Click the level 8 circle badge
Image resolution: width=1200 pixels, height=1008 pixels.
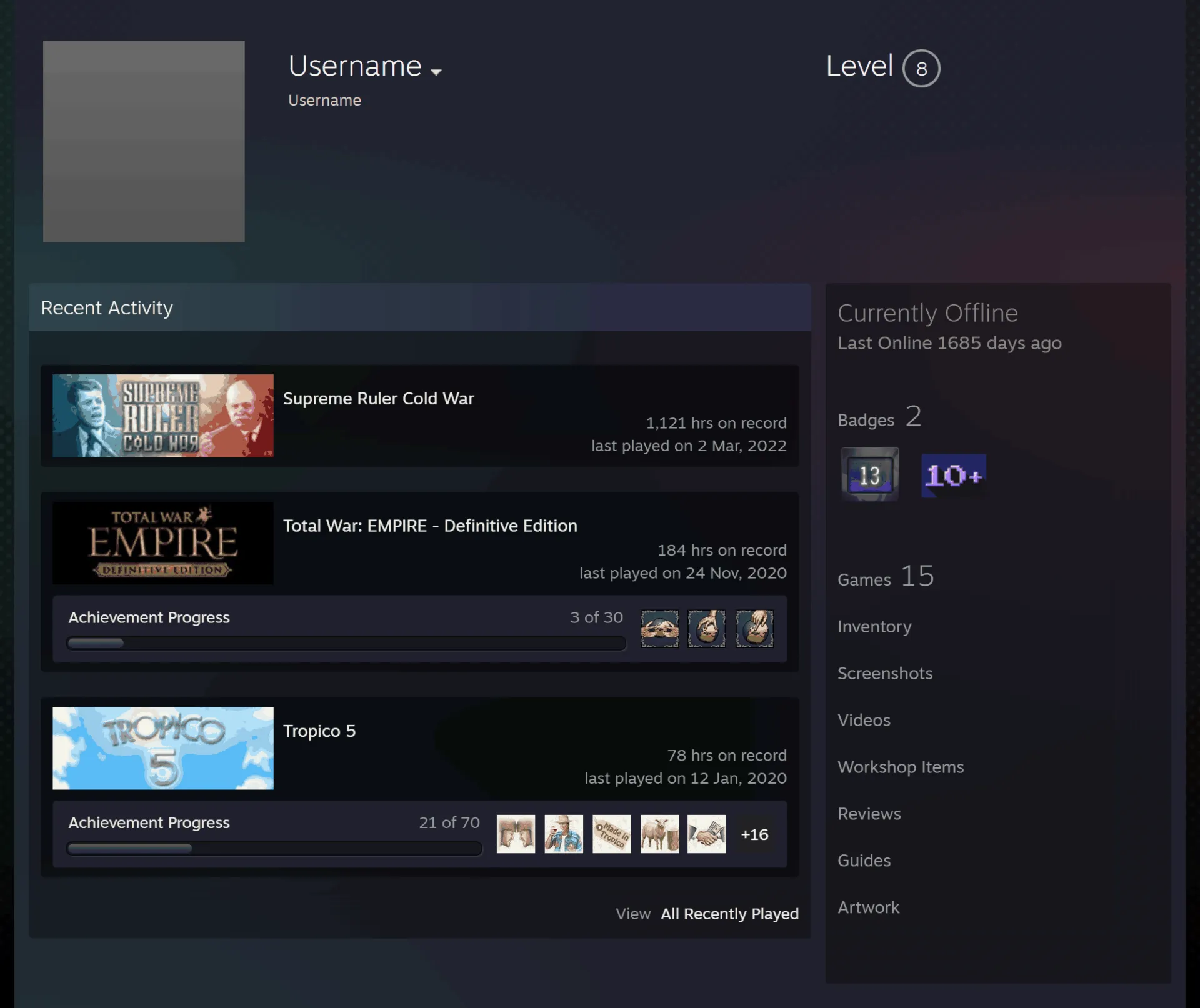point(921,68)
